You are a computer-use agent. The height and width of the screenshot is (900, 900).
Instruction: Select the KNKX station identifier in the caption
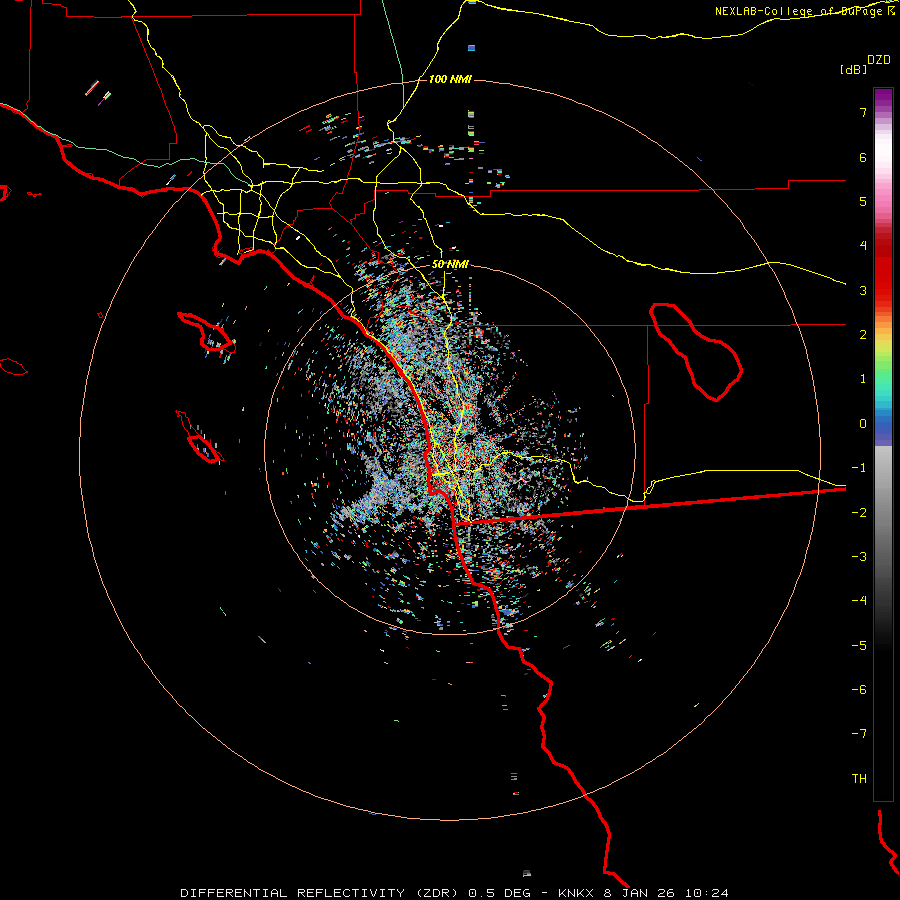pyautogui.click(x=576, y=893)
